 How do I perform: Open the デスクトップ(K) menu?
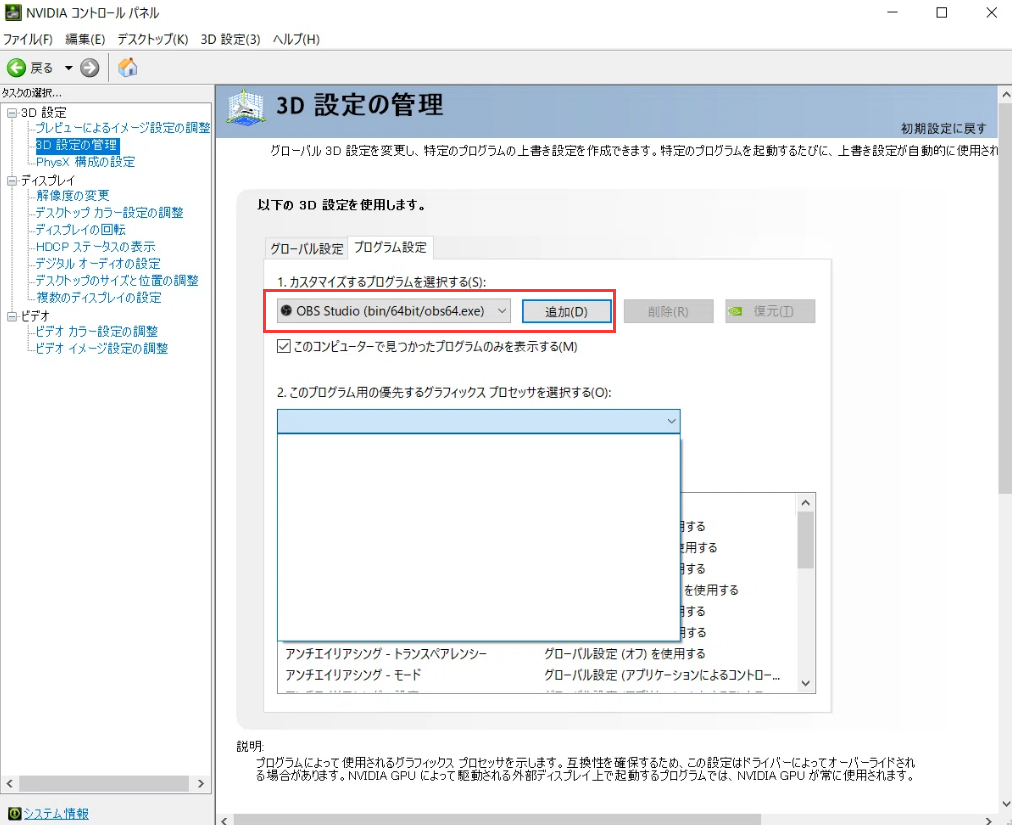pyautogui.click(x=152, y=39)
